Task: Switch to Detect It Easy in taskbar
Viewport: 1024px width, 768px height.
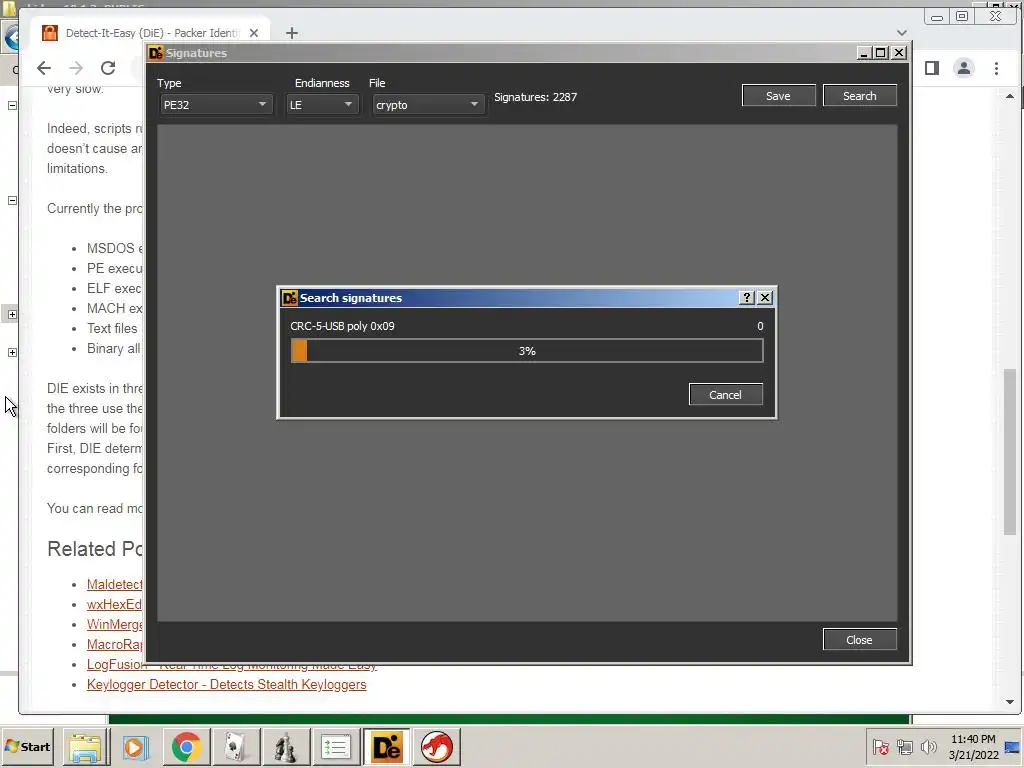Action: (x=386, y=747)
